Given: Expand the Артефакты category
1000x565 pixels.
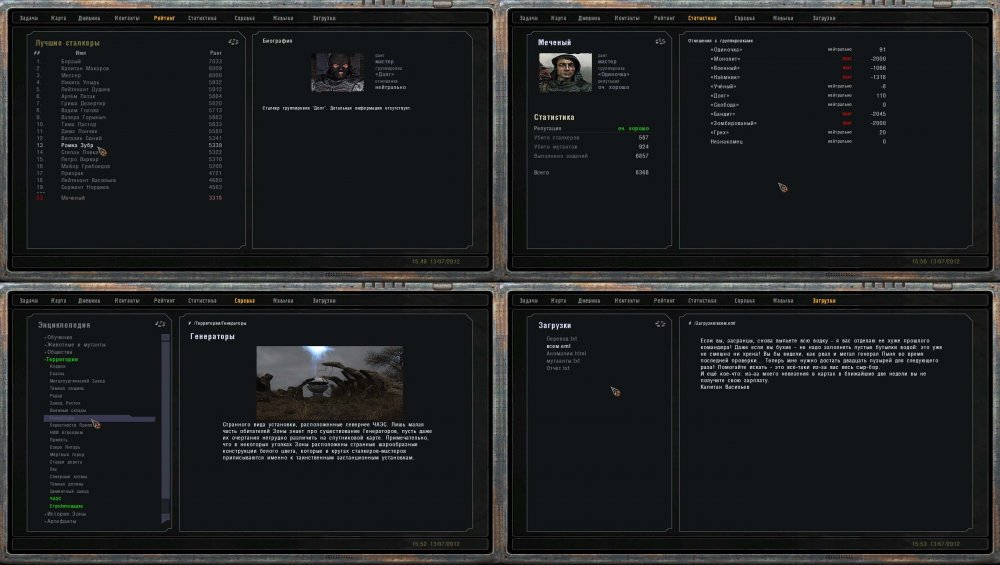Looking at the screenshot, I should [x=61, y=521].
